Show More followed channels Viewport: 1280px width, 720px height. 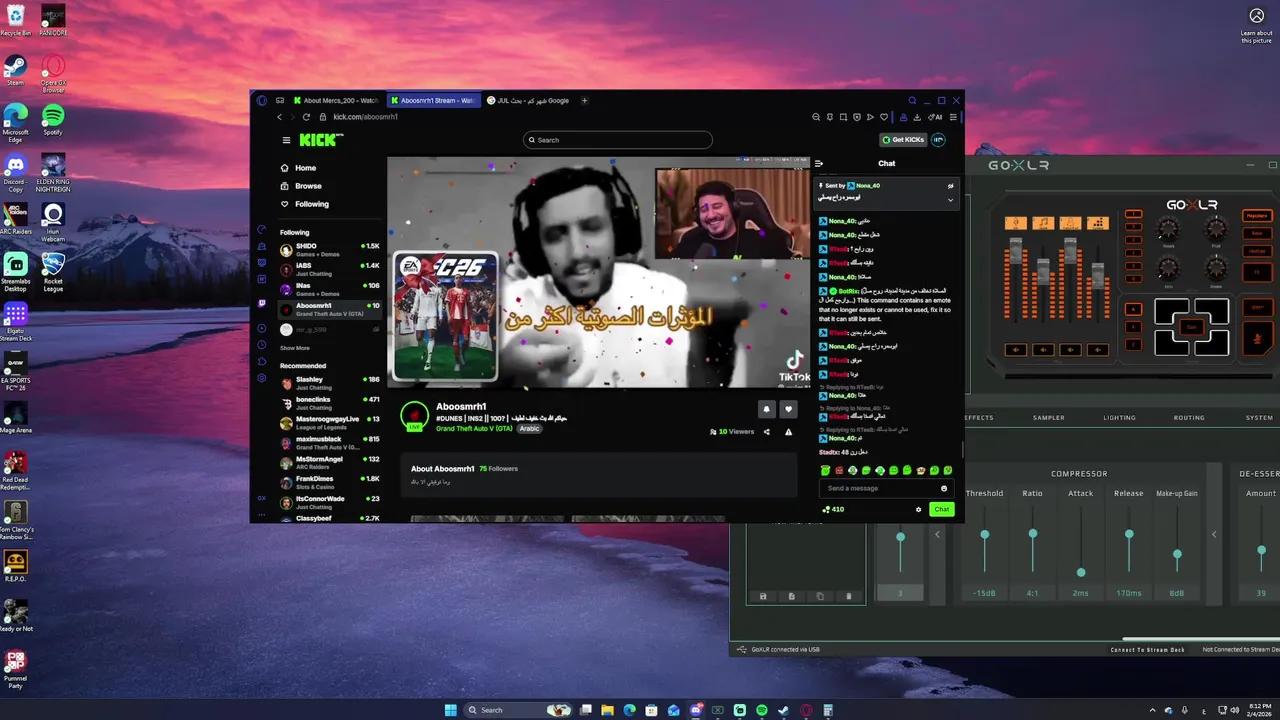tap(295, 348)
